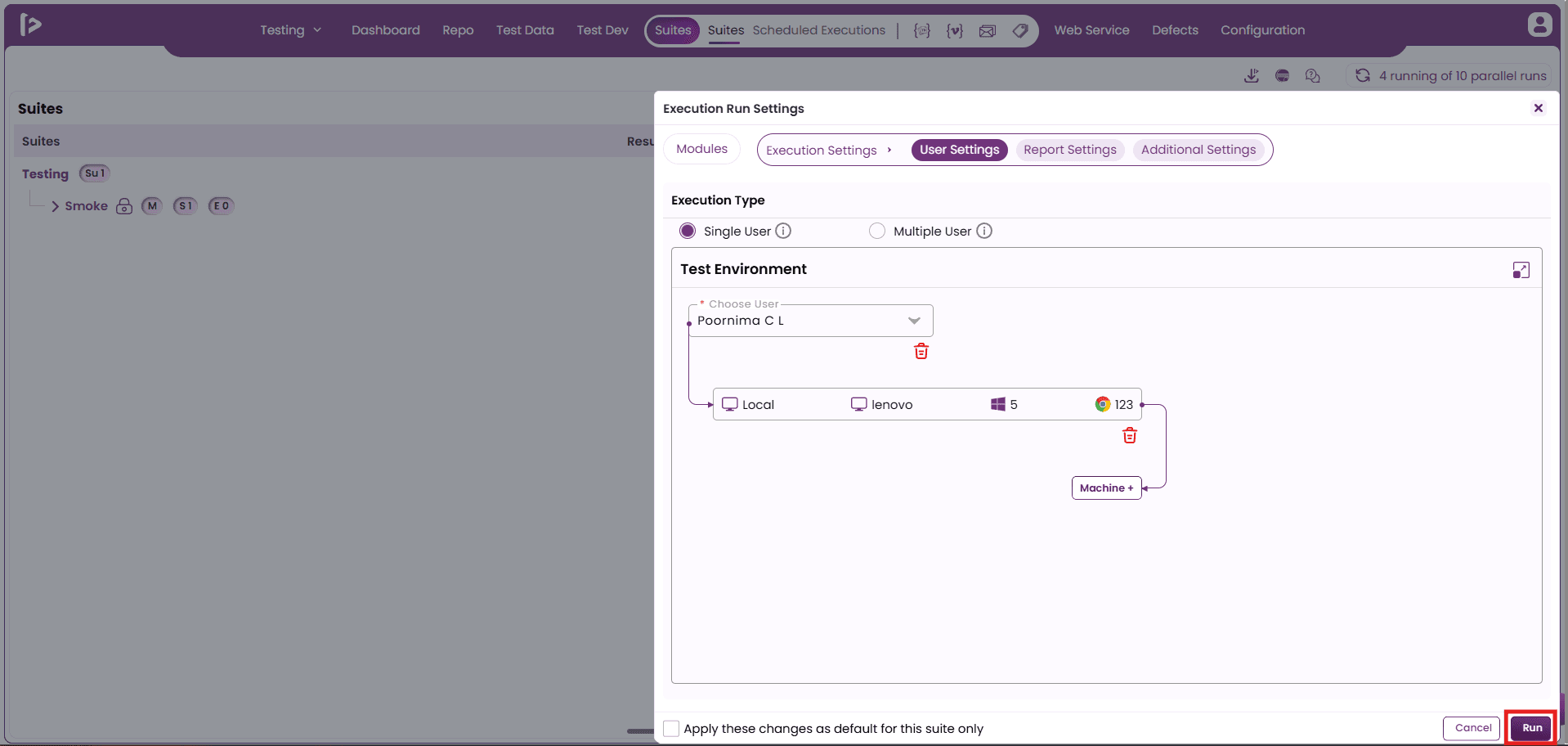The image size is (1568, 746).
Task: Check Apply these changes as default checkbox
Action: click(671, 728)
